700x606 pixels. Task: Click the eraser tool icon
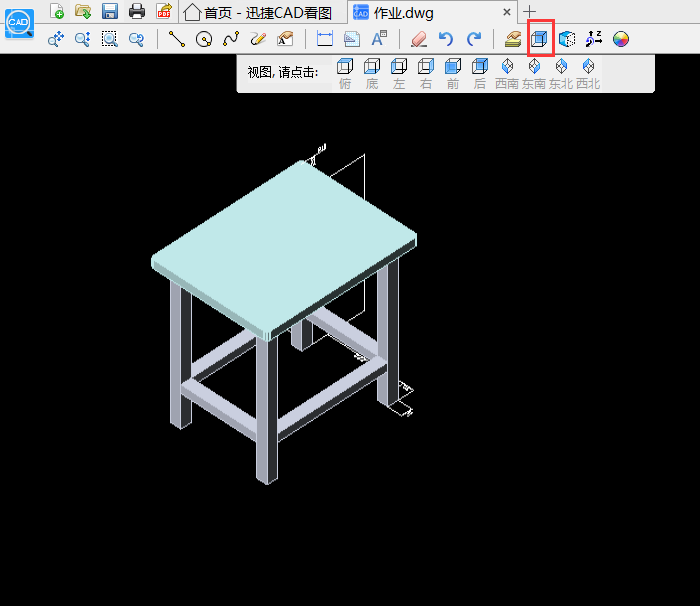[418, 39]
